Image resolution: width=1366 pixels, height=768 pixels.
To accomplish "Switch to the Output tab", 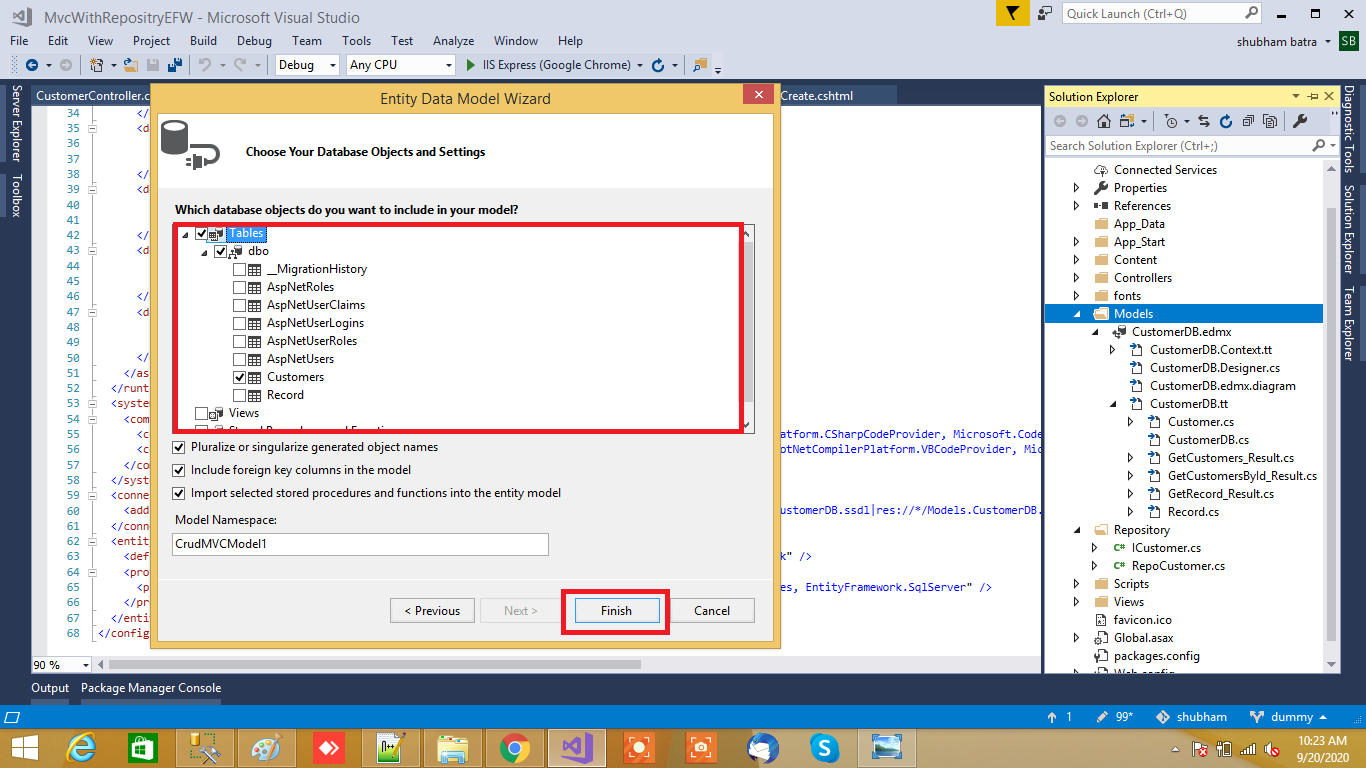I will coord(50,688).
